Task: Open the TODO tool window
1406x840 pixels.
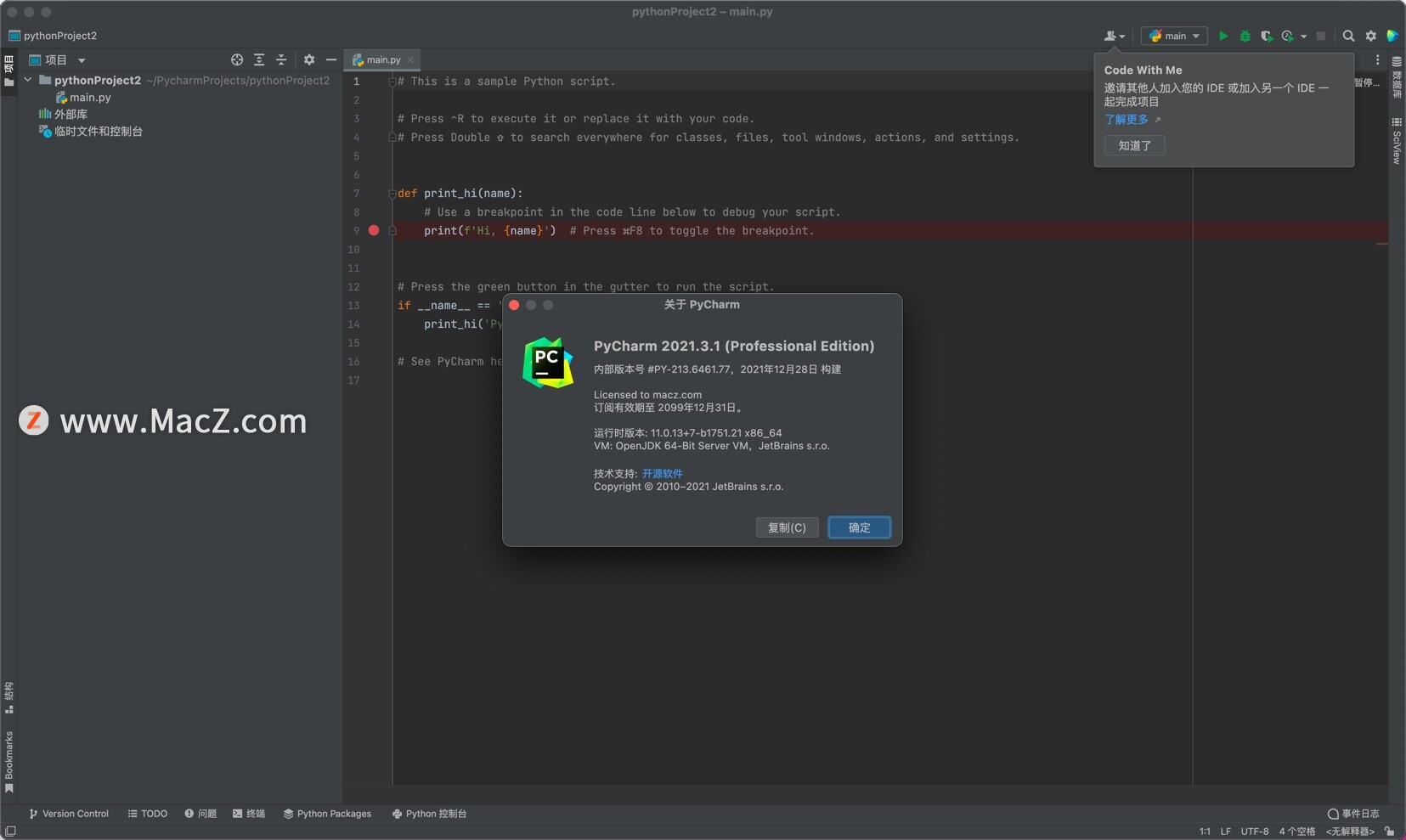Action: point(147,814)
